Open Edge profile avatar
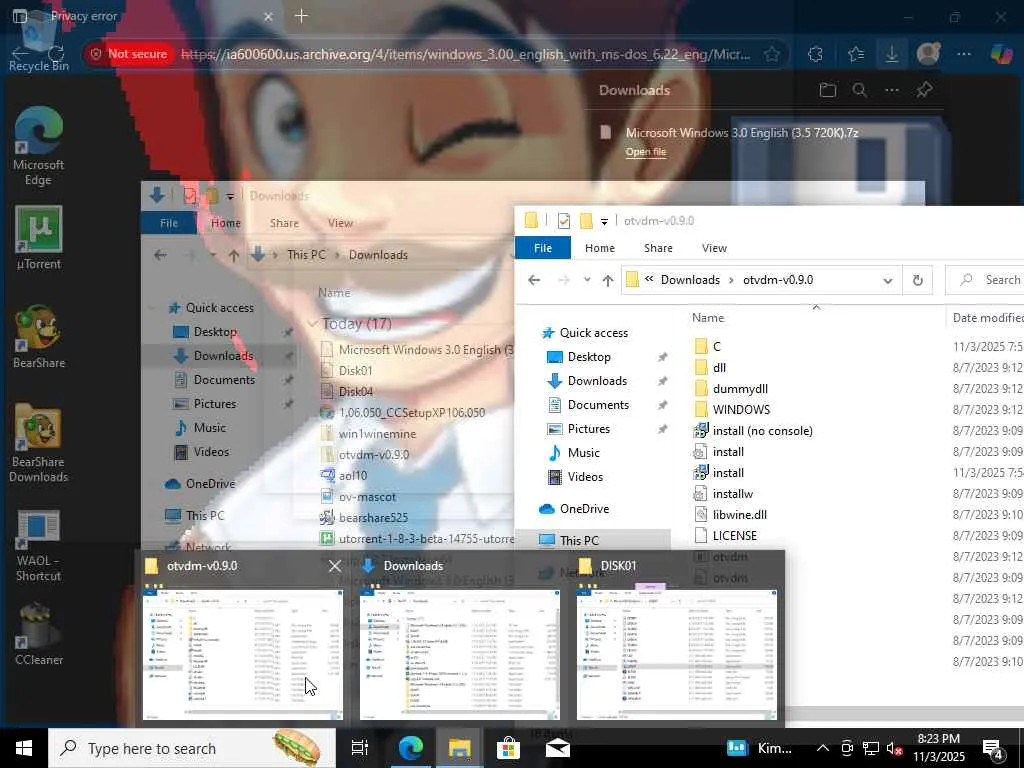Screen dimensions: 1024x768 click(x=928, y=54)
